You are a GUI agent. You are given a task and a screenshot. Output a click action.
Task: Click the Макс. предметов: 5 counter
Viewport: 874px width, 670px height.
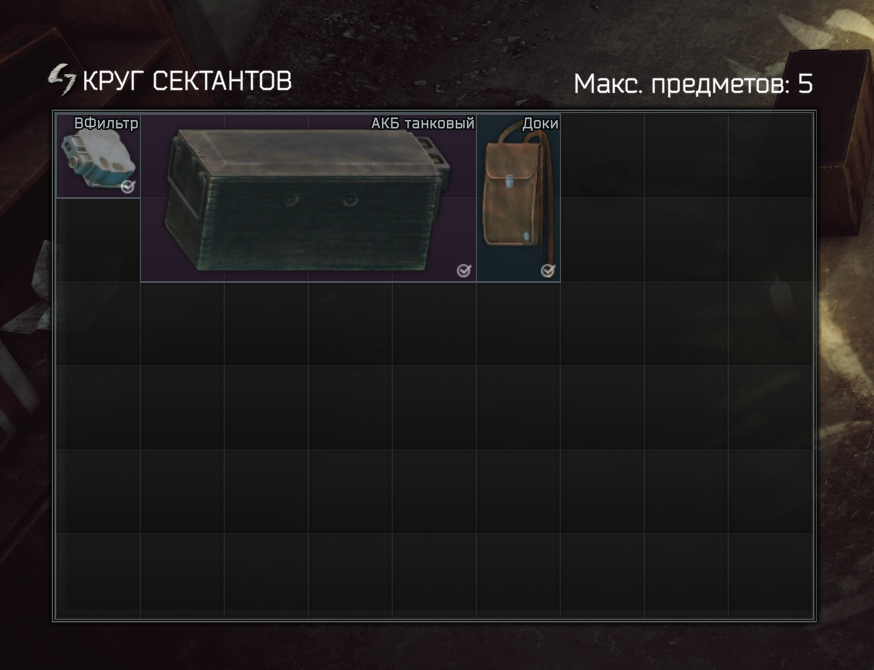[693, 84]
